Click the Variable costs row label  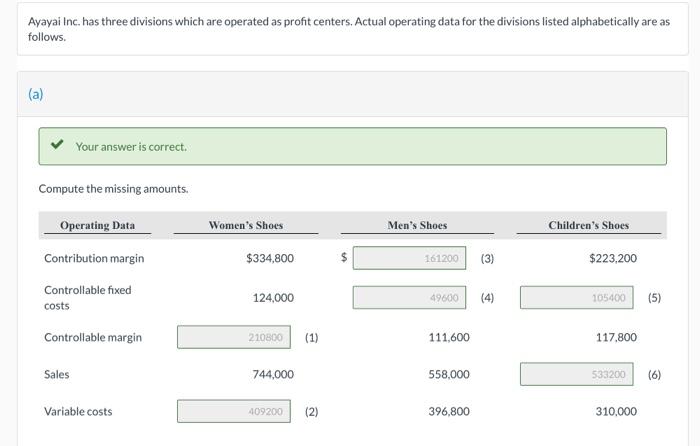click(78, 412)
